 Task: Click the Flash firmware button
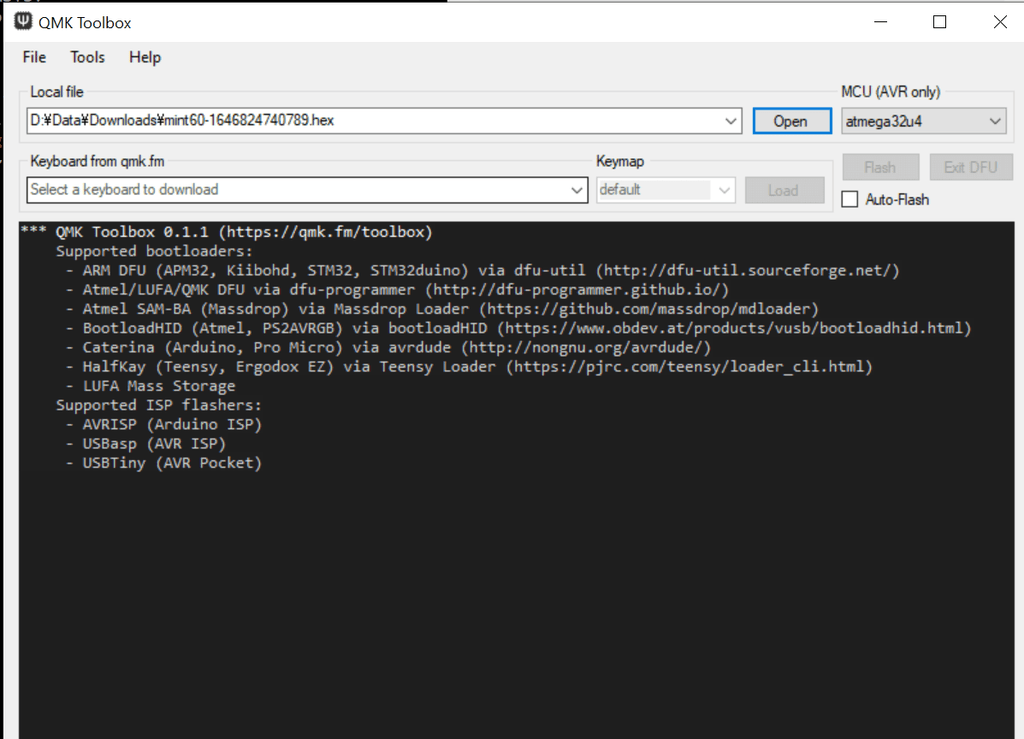(x=880, y=166)
